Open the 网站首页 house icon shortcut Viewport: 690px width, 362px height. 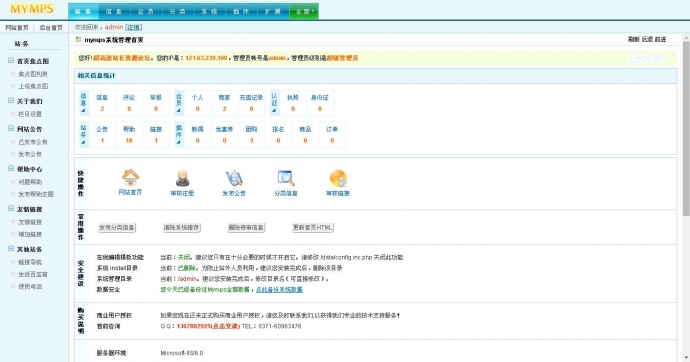click(130, 178)
